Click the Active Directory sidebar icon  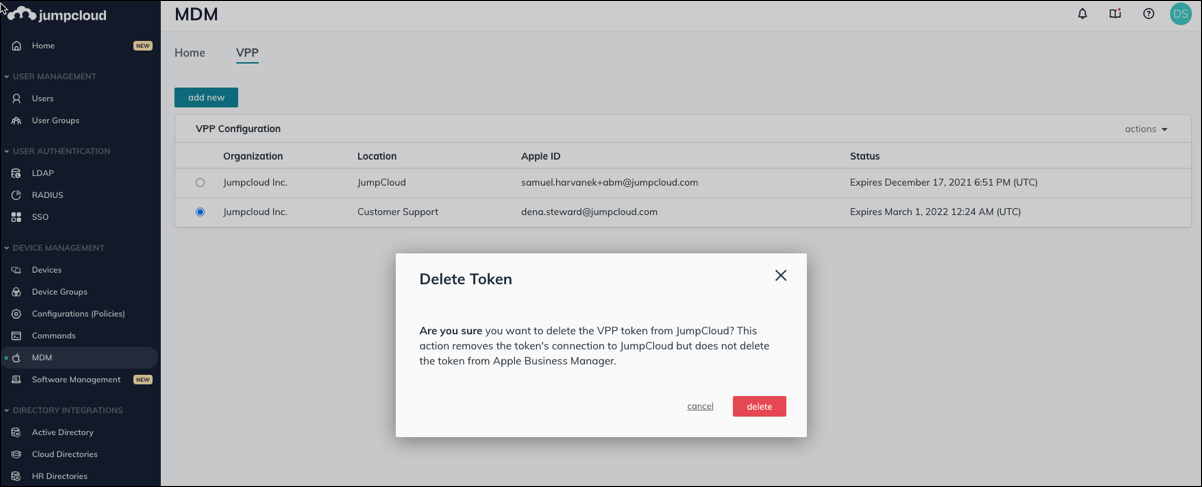16,433
